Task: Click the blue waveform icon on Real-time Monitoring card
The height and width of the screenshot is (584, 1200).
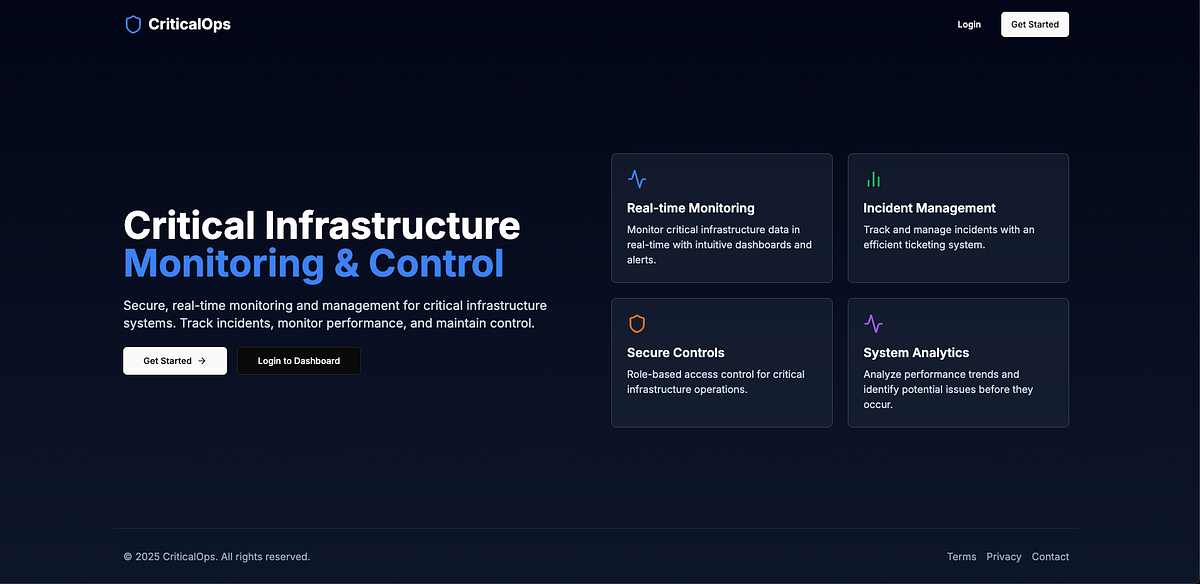Action: [637, 179]
